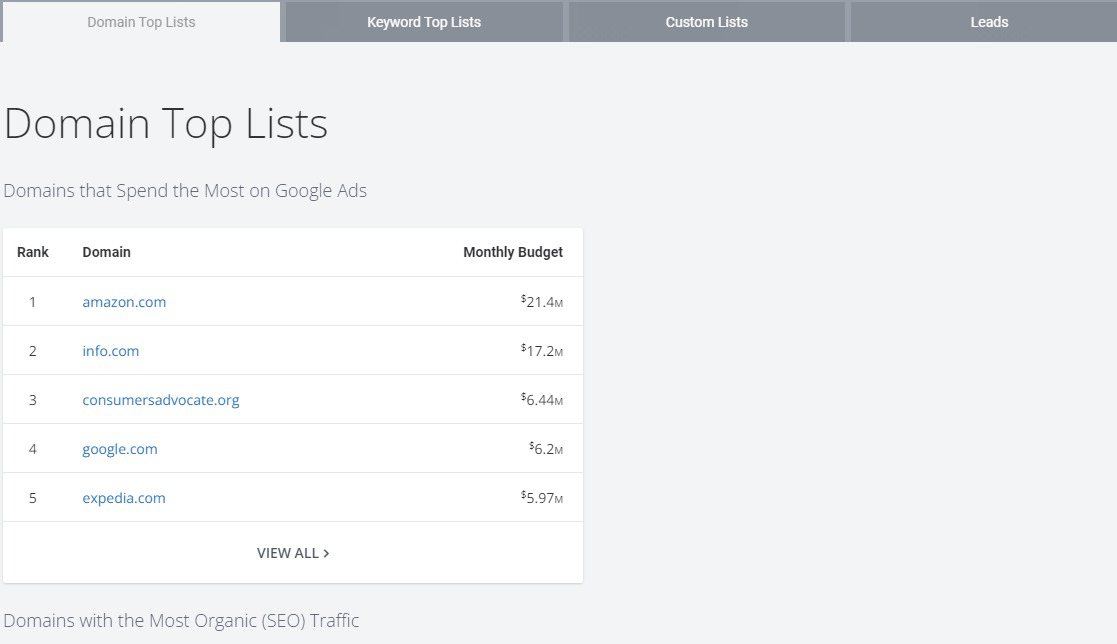Switch to the Domain Top Lists tab
The height and width of the screenshot is (644, 1117).
(141, 22)
